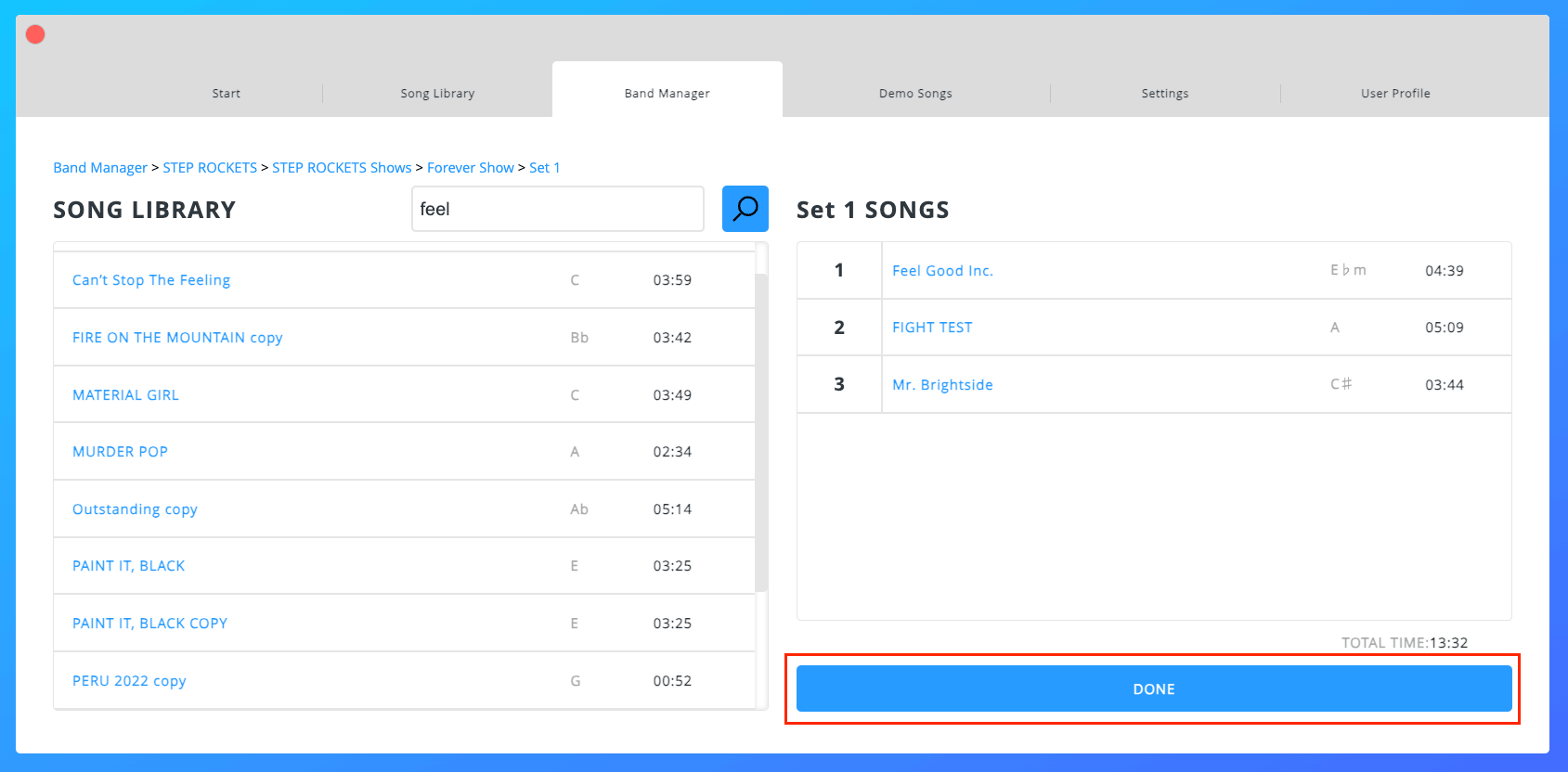
Task: Open Feel Good Inc. in Set 1
Action: tap(942, 271)
